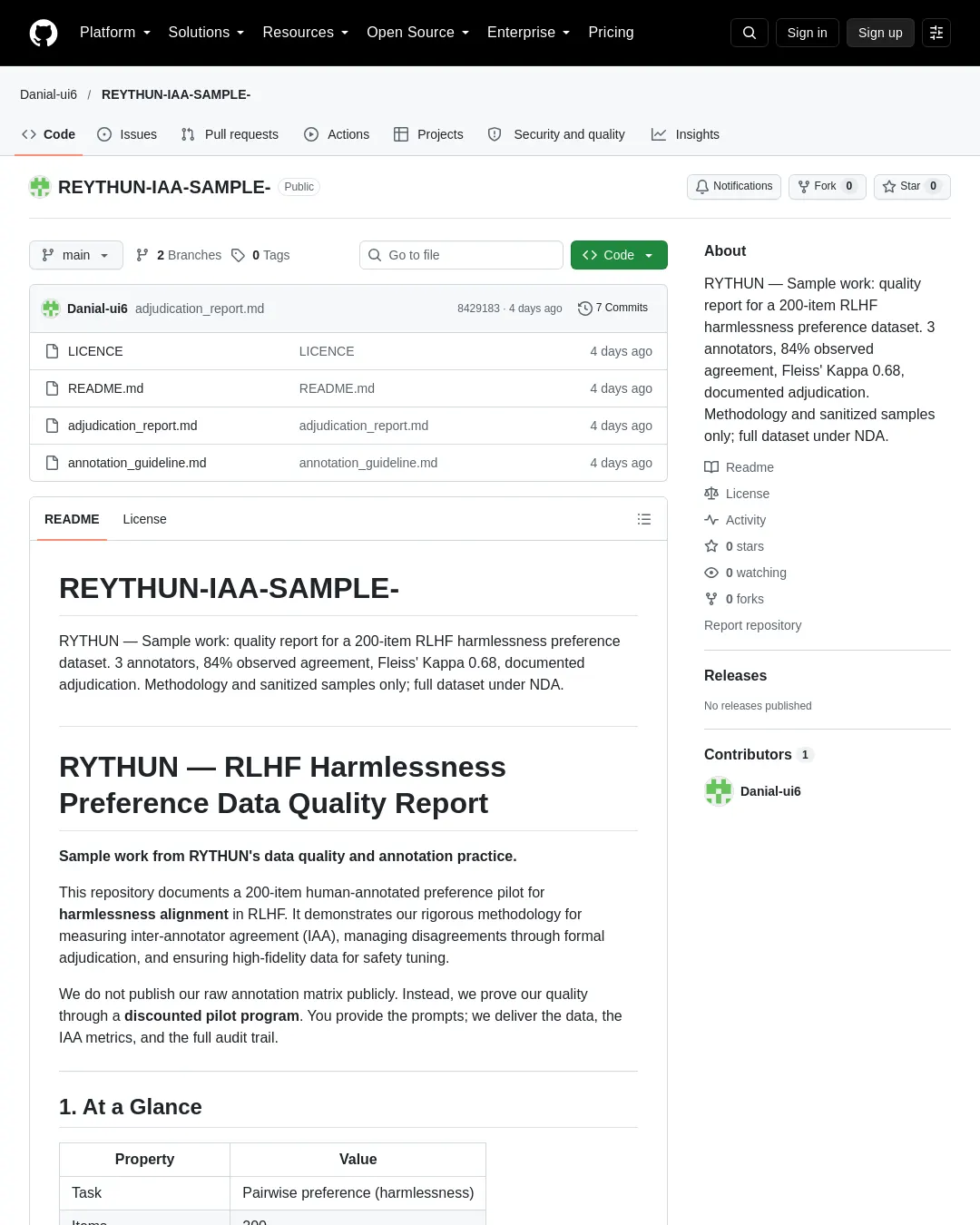Click the Notifications button
This screenshot has height=1225, width=980.
[x=734, y=187]
